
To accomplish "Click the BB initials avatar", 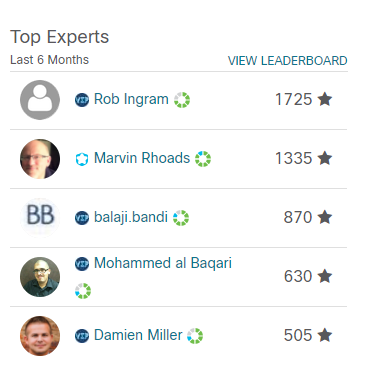I will coord(40,215).
